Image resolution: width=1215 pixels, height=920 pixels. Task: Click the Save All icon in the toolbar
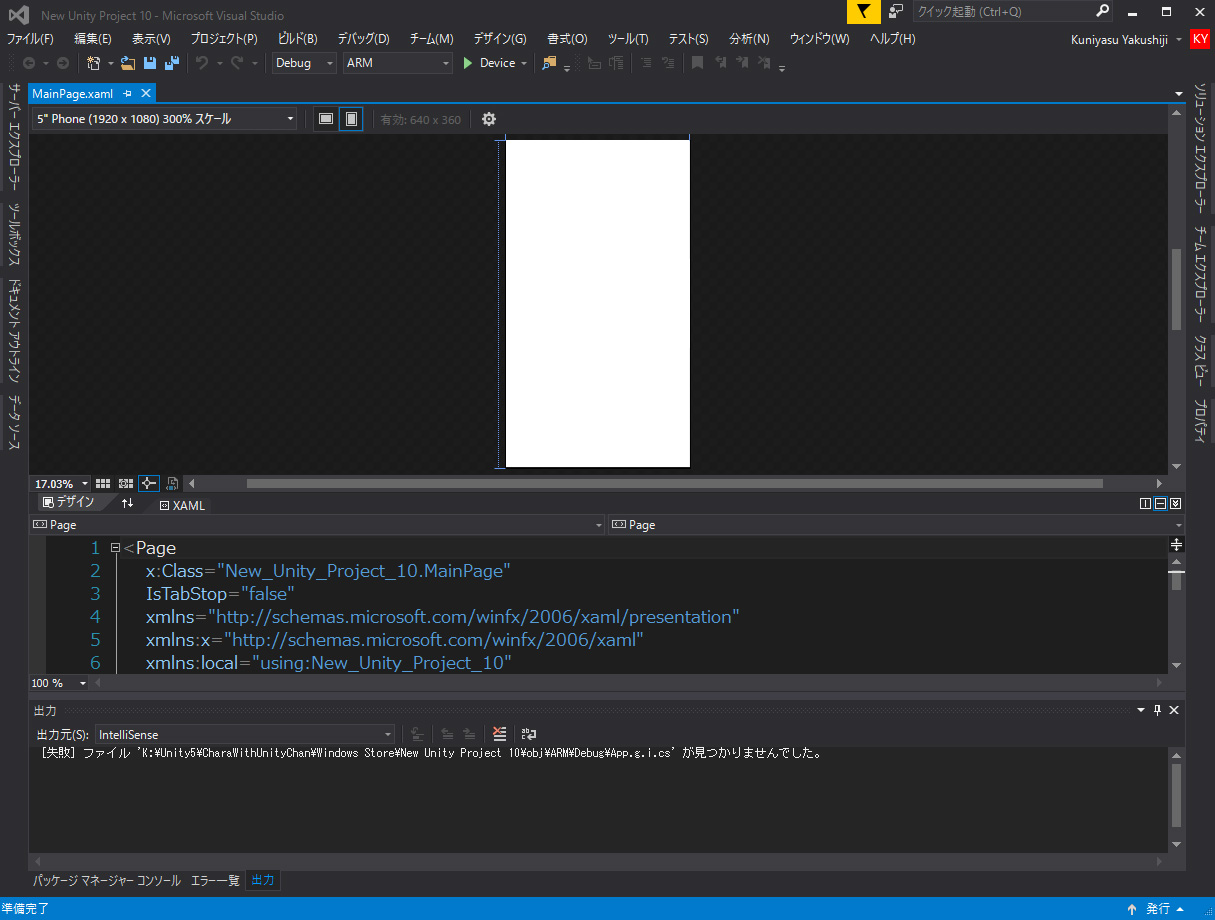171,62
